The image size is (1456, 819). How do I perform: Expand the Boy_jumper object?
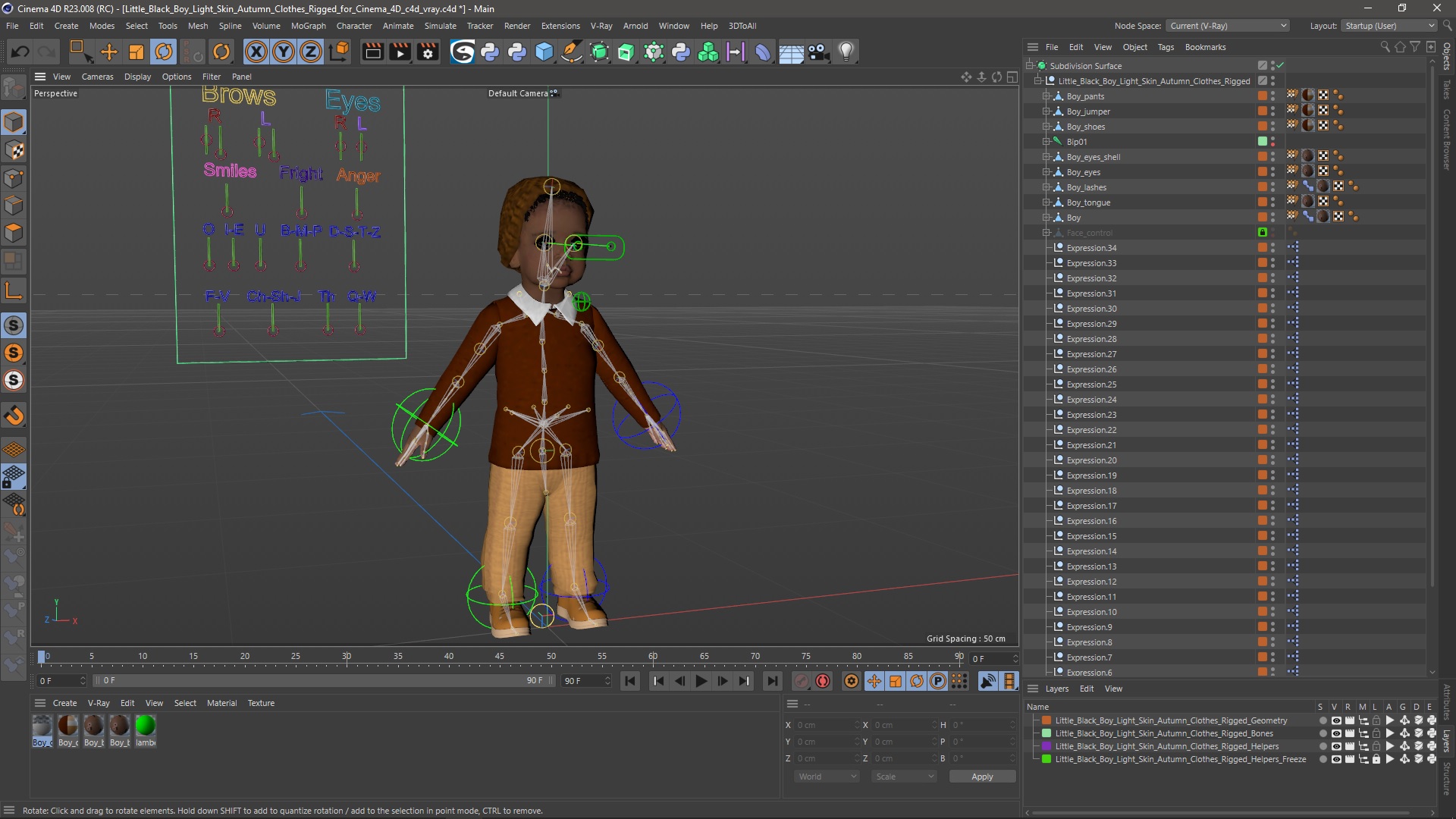click(x=1046, y=111)
